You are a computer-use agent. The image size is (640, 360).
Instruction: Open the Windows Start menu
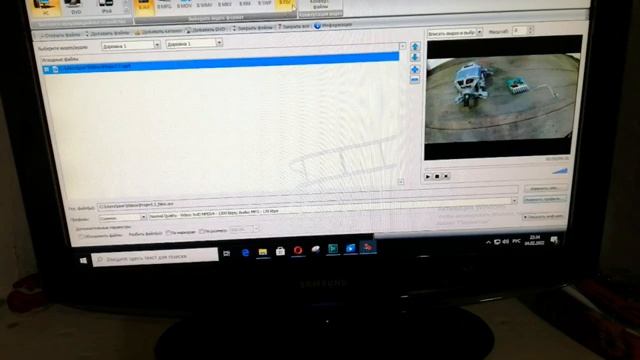83,260
